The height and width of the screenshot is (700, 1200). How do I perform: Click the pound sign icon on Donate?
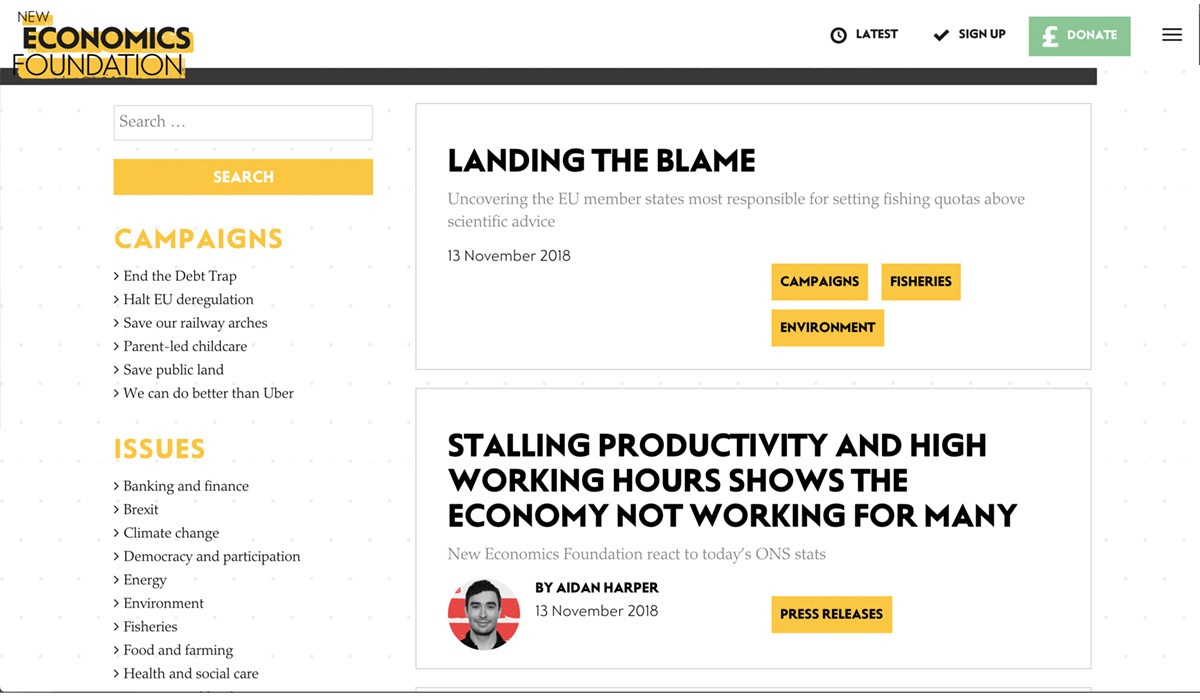pos(1050,36)
